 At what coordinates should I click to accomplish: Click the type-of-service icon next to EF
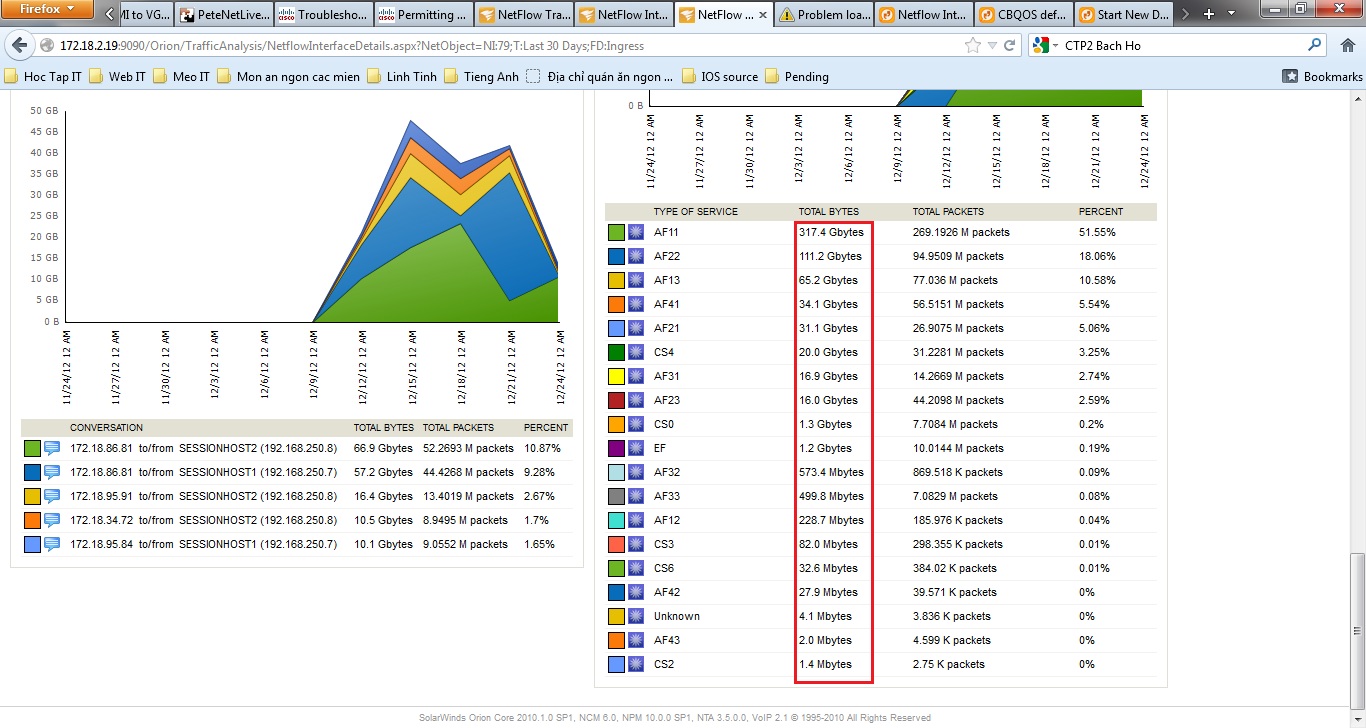click(x=636, y=448)
